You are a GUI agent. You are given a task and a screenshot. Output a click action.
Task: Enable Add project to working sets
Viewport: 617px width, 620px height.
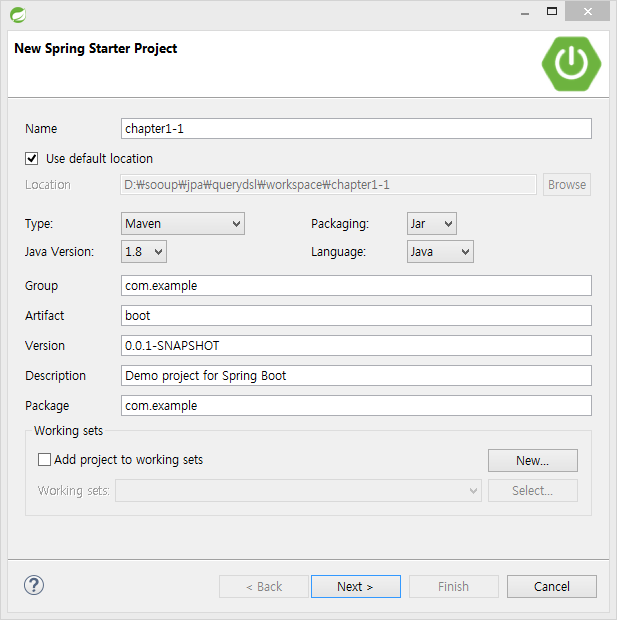click(44, 459)
